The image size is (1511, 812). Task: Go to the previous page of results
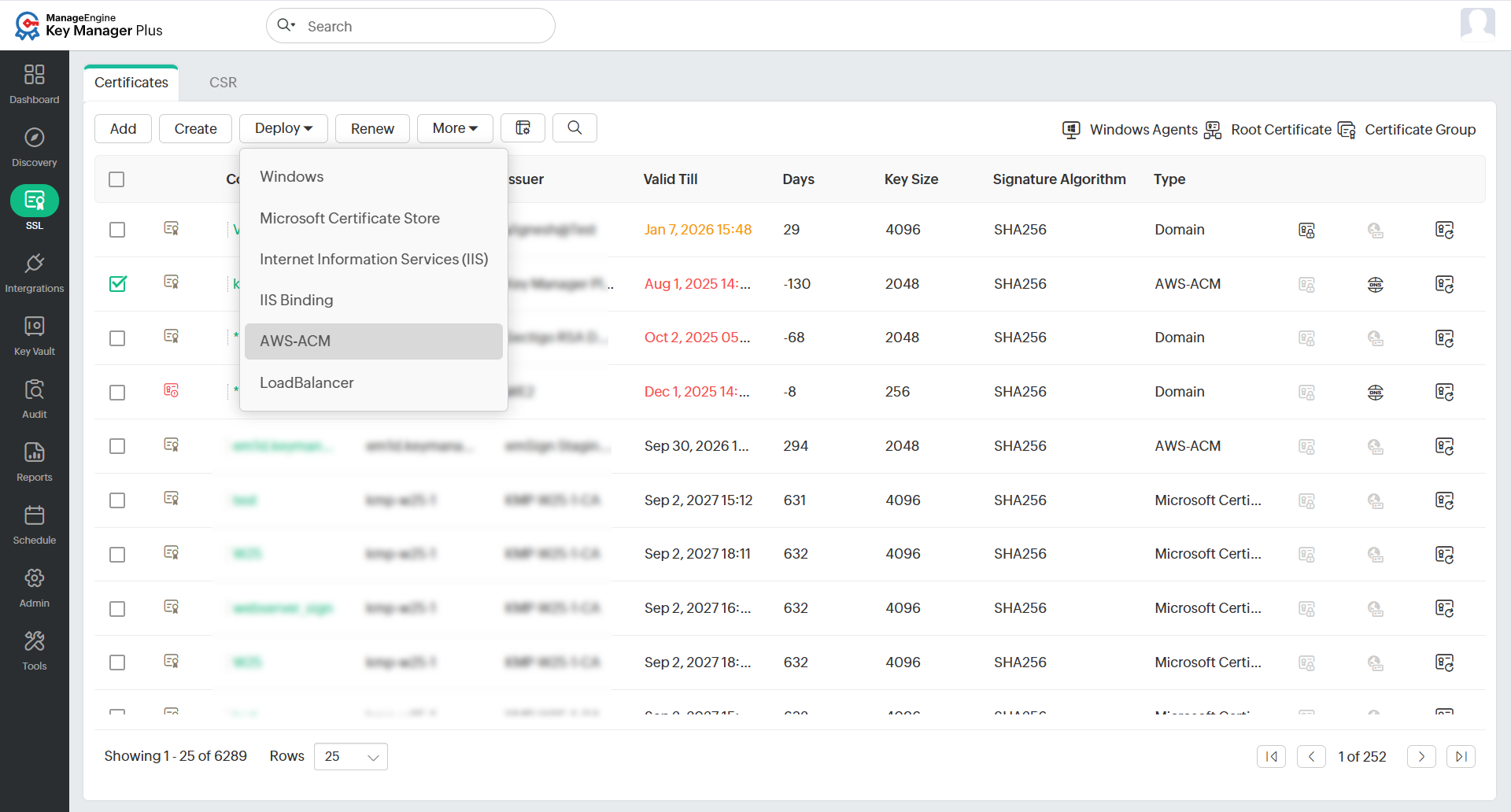1311,756
